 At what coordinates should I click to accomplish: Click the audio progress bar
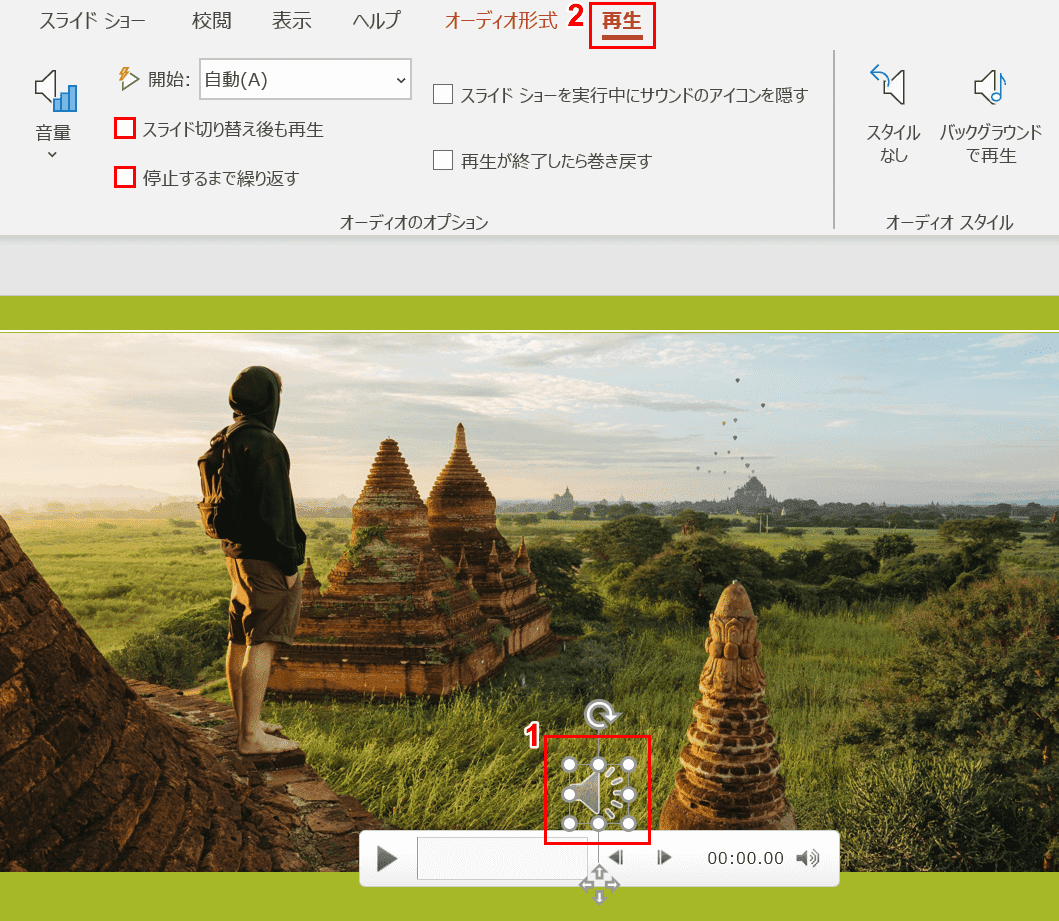pyautogui.click(x=502, y=858)
